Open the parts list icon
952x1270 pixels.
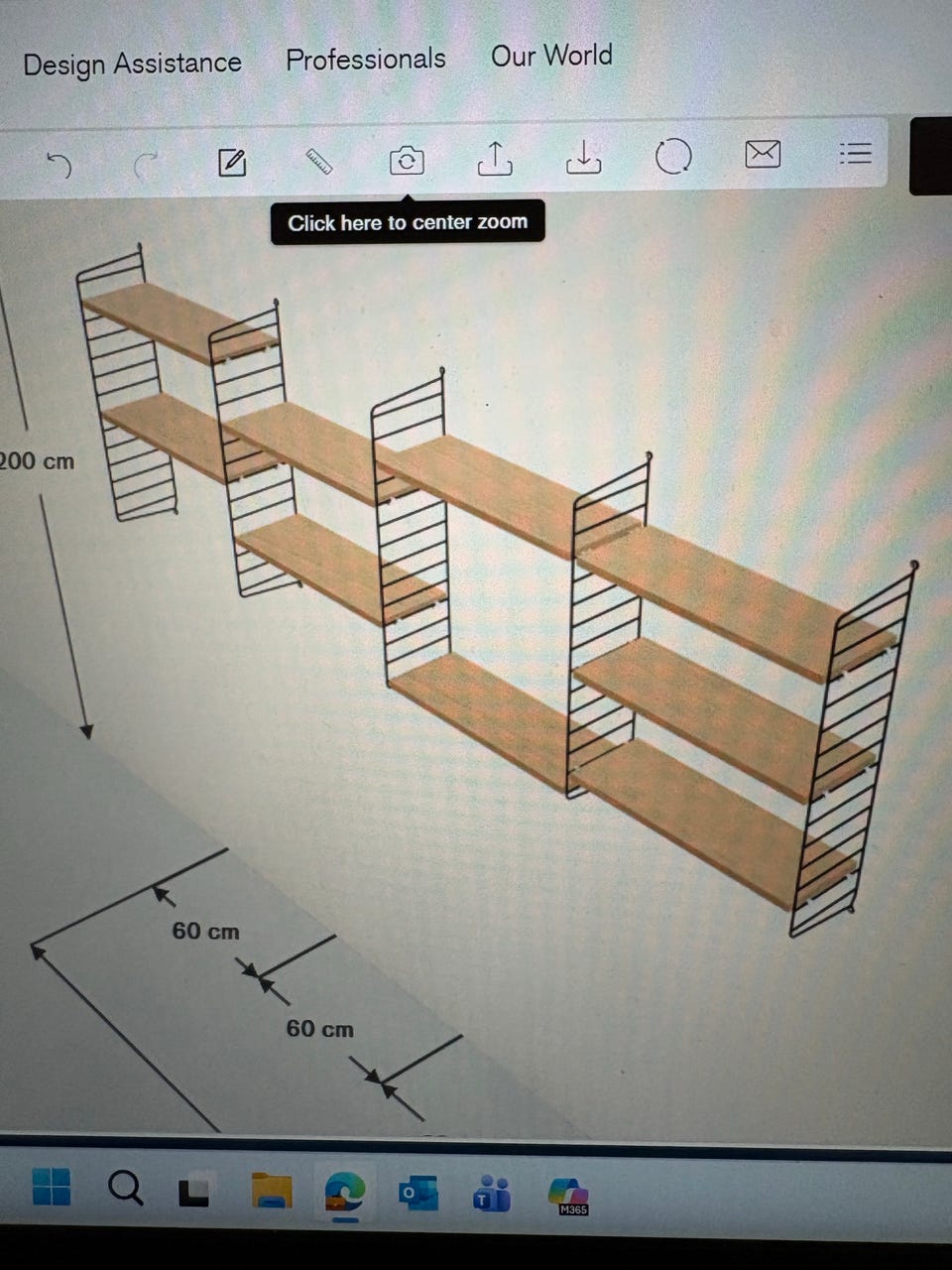pyautogui.click(x=855, y=153)
